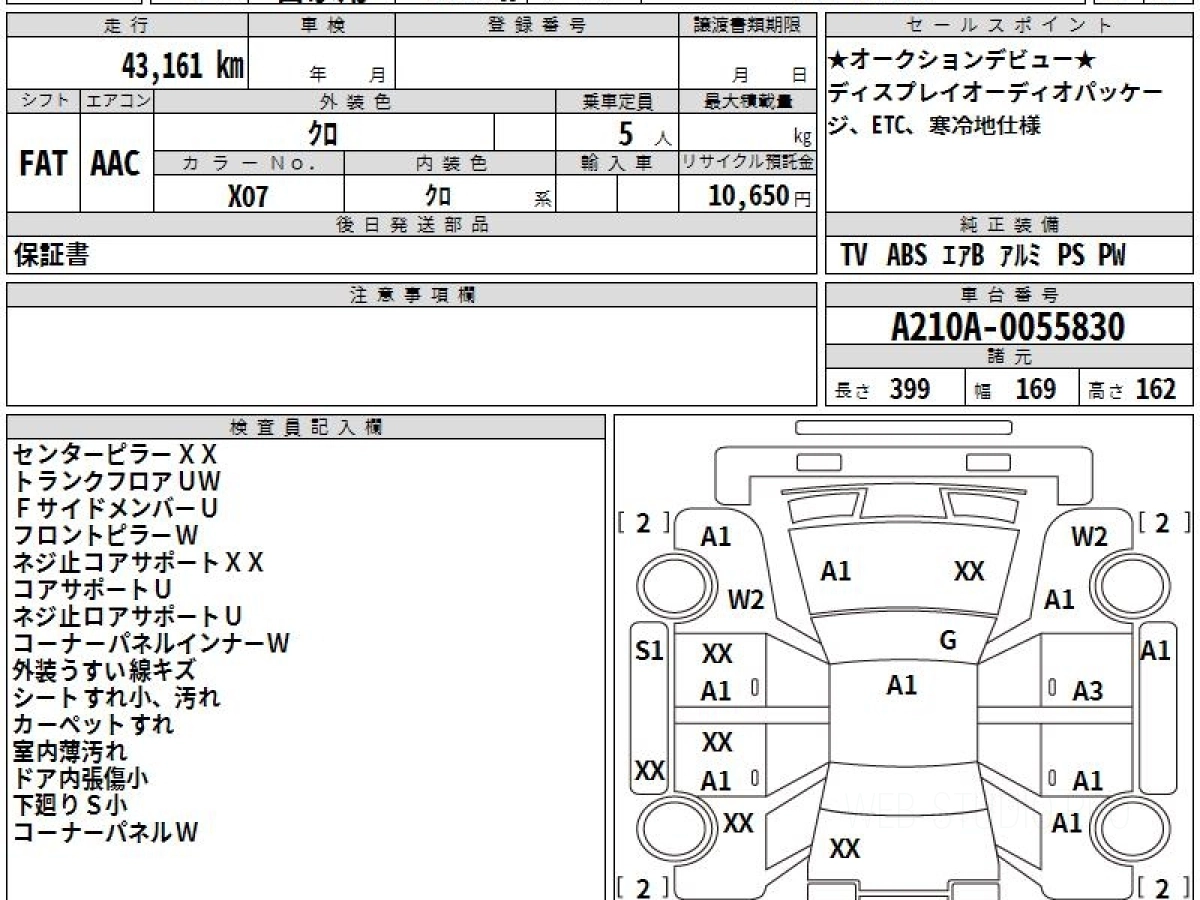Click the 輸入車 header

617,163
